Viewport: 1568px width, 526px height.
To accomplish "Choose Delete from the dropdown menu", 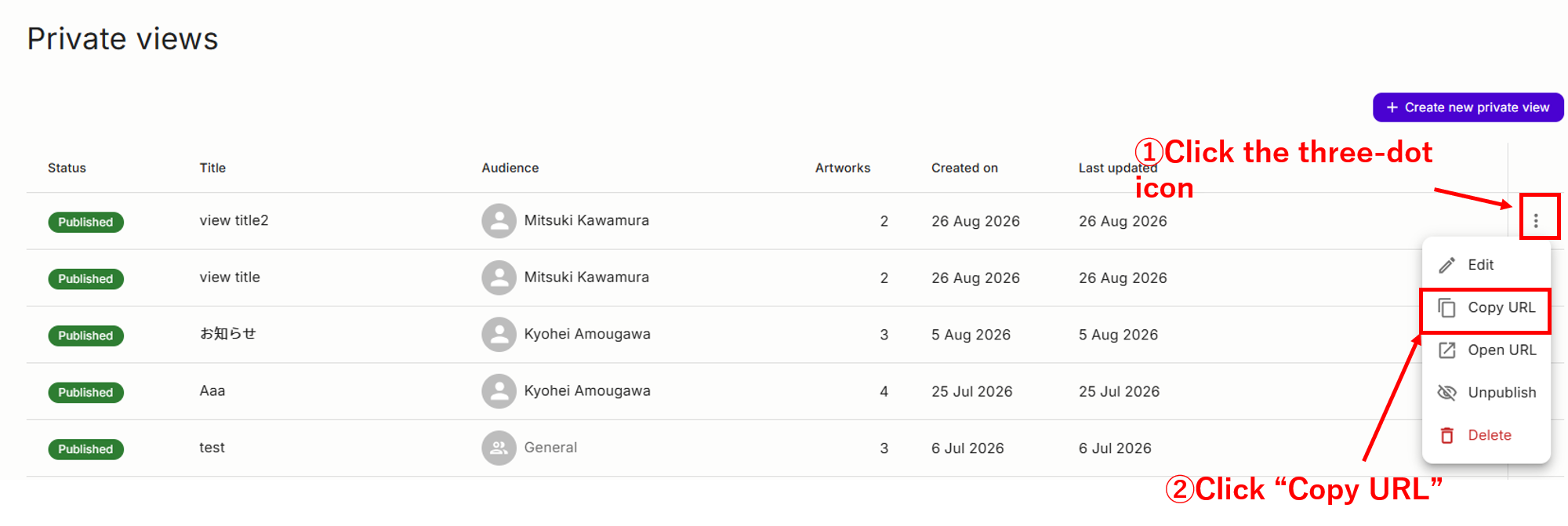I will 1486,435.
